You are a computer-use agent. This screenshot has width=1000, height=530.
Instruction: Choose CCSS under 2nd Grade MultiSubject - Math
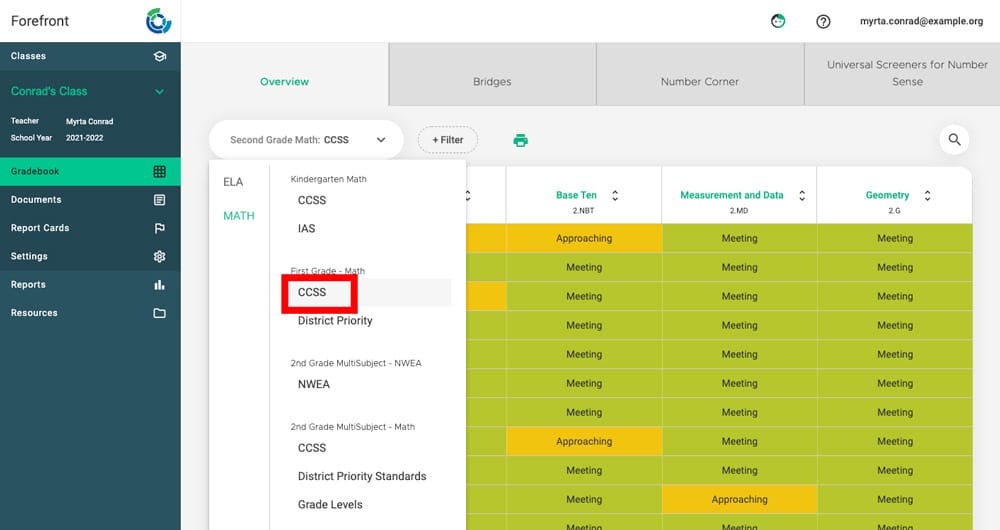(312, 448)
